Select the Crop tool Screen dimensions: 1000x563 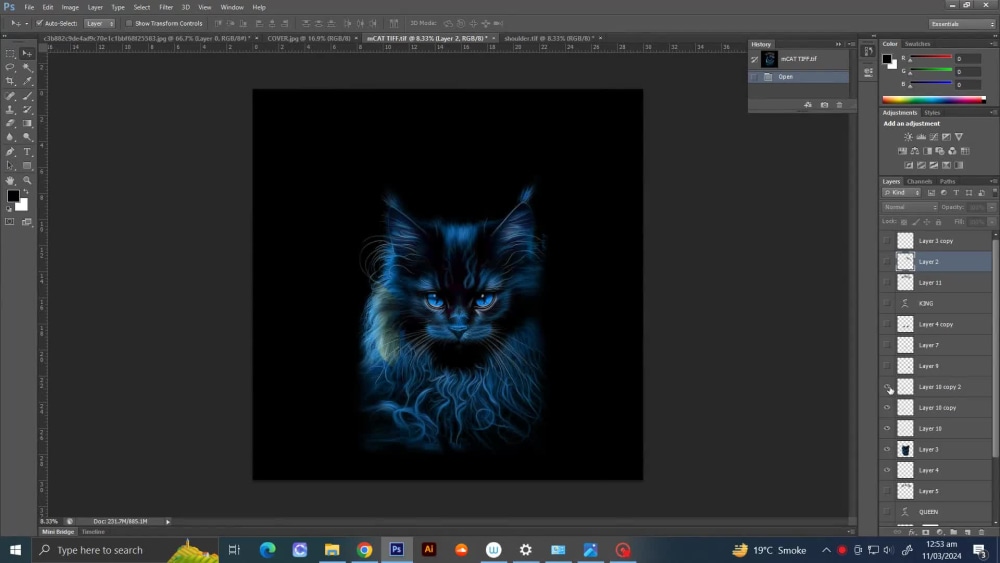tap(10, 82)
